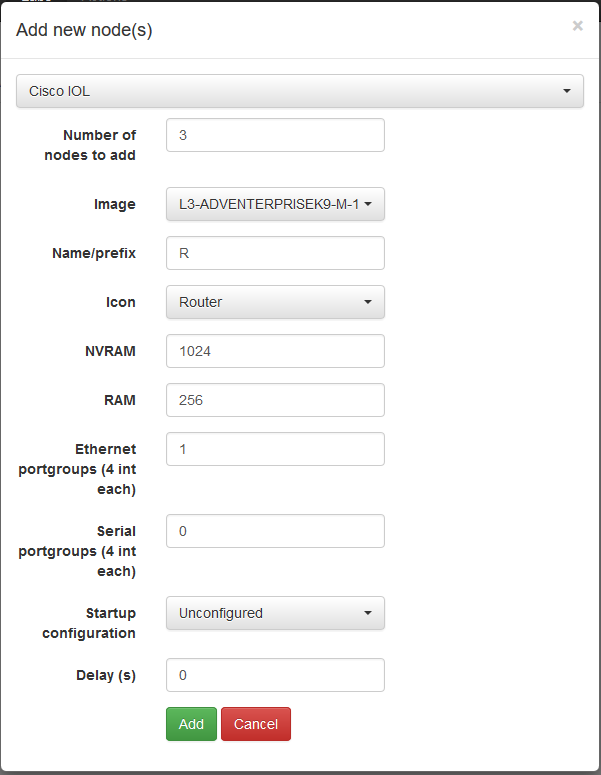Image resolution: width=601 pixels, height=775 pixels.
Task: Click the red Cancel button
Action: (256, 724)
